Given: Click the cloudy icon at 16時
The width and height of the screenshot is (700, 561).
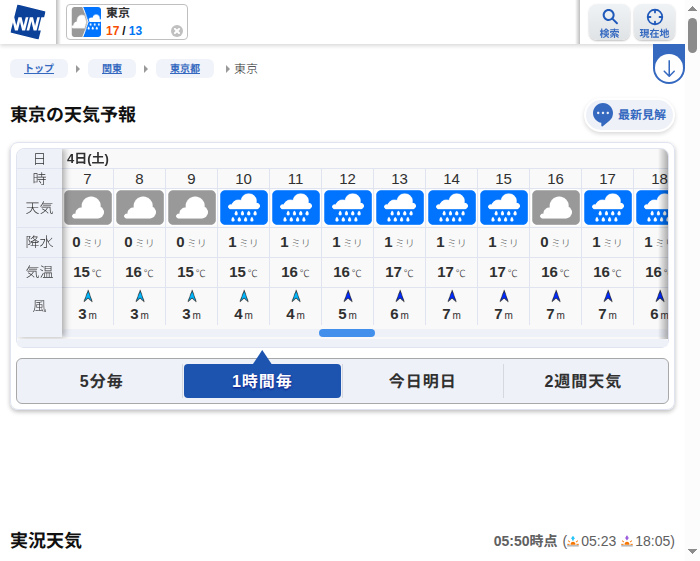Looking at the screenshot, I should pyautogui.click(x=556, y=208).
